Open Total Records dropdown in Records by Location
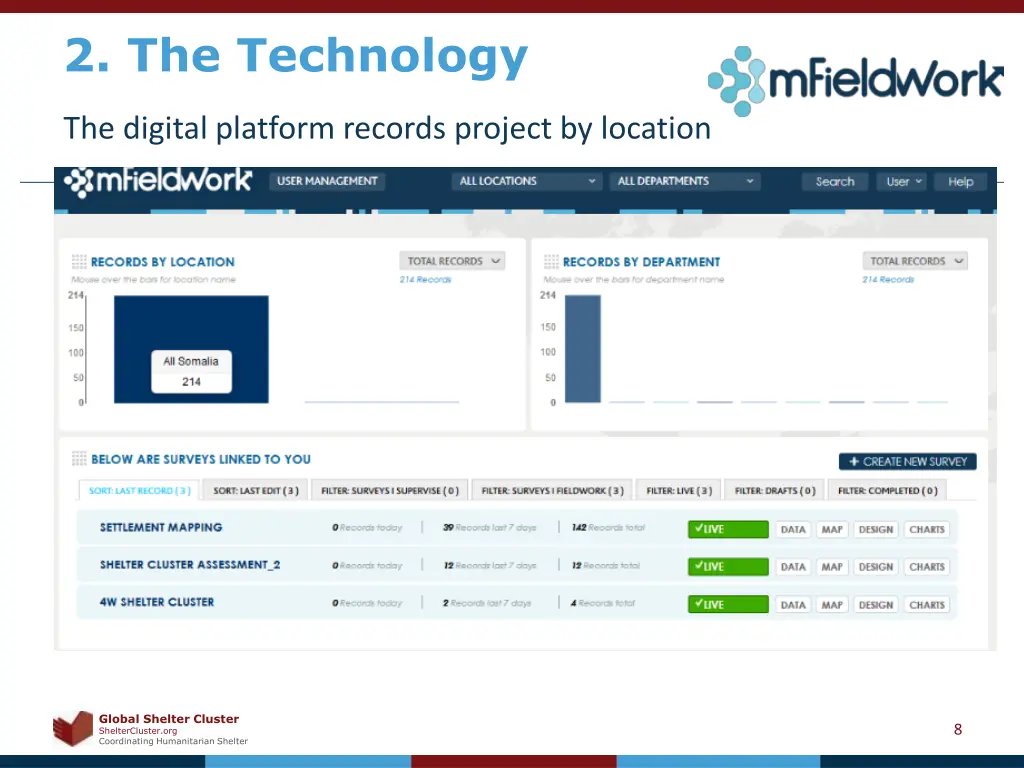Viewport: 1024px width, 768px height. (452, 261)
